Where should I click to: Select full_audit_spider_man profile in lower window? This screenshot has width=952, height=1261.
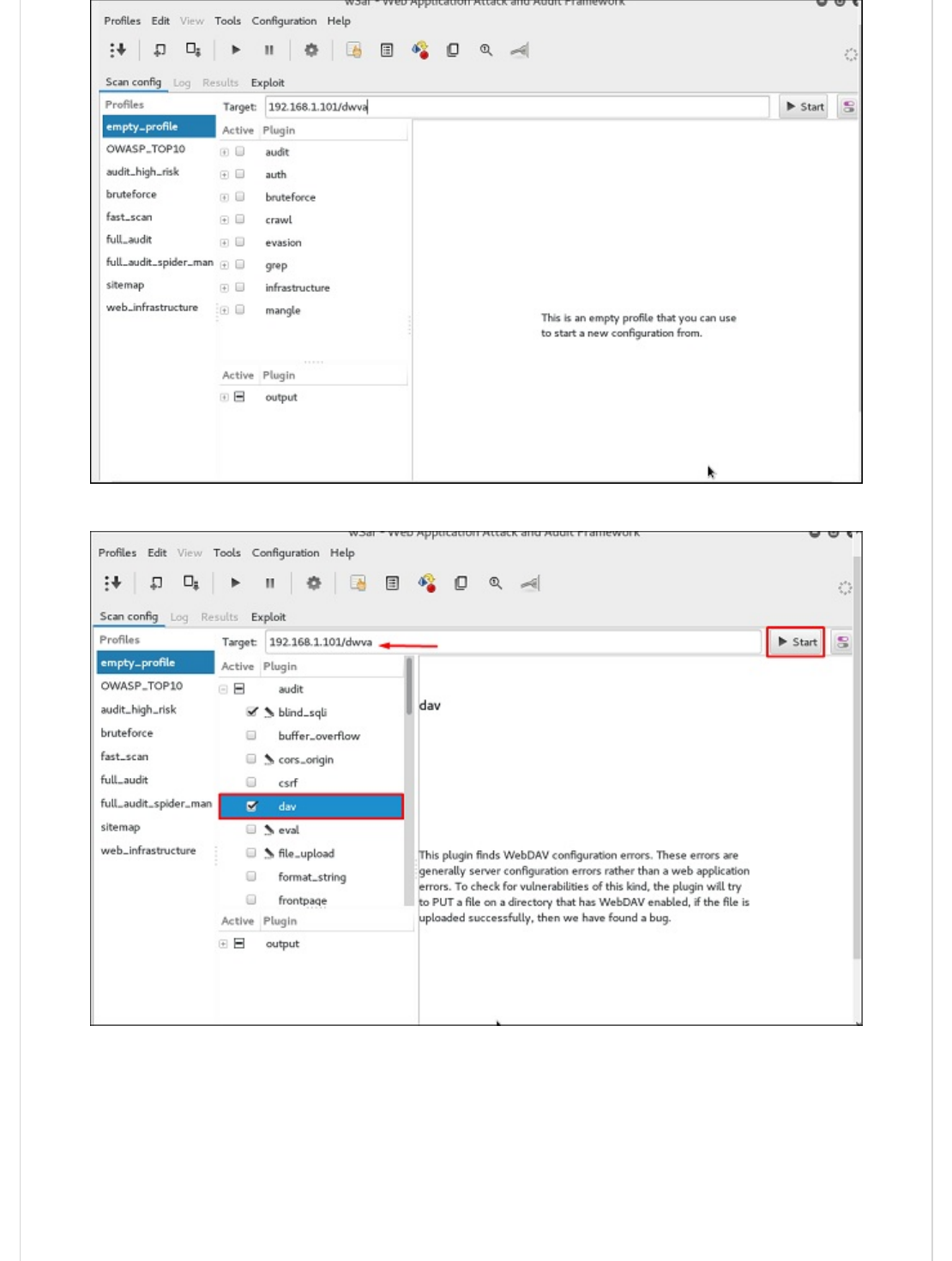(x=156, y=803)
